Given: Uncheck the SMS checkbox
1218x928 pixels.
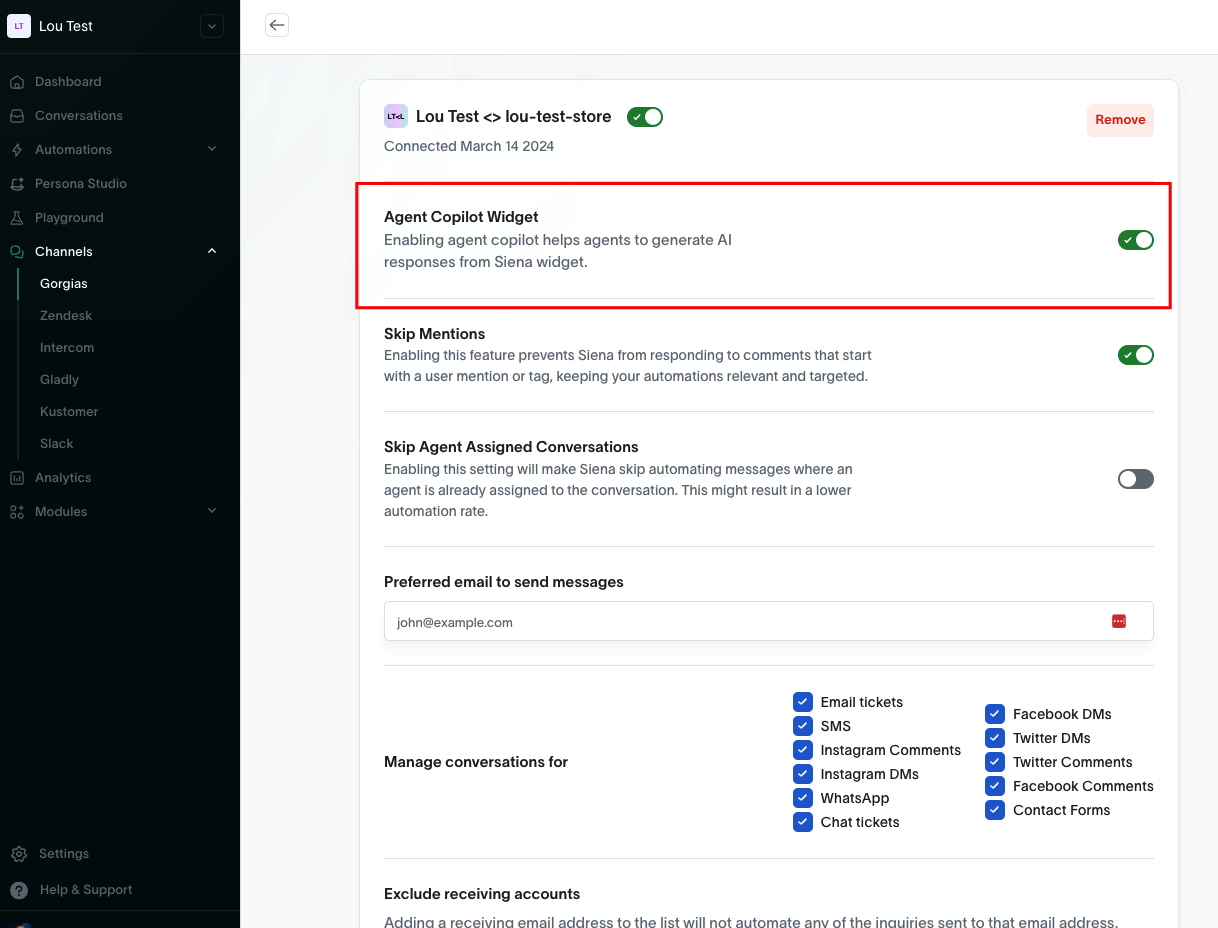Looking at the screenshot, I should pos(803,726).
